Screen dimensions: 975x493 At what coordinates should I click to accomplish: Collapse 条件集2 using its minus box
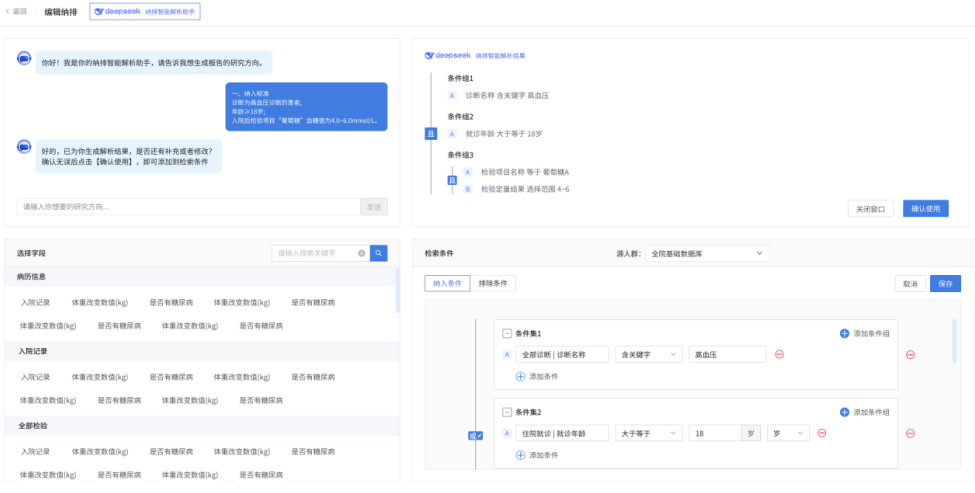506,412
